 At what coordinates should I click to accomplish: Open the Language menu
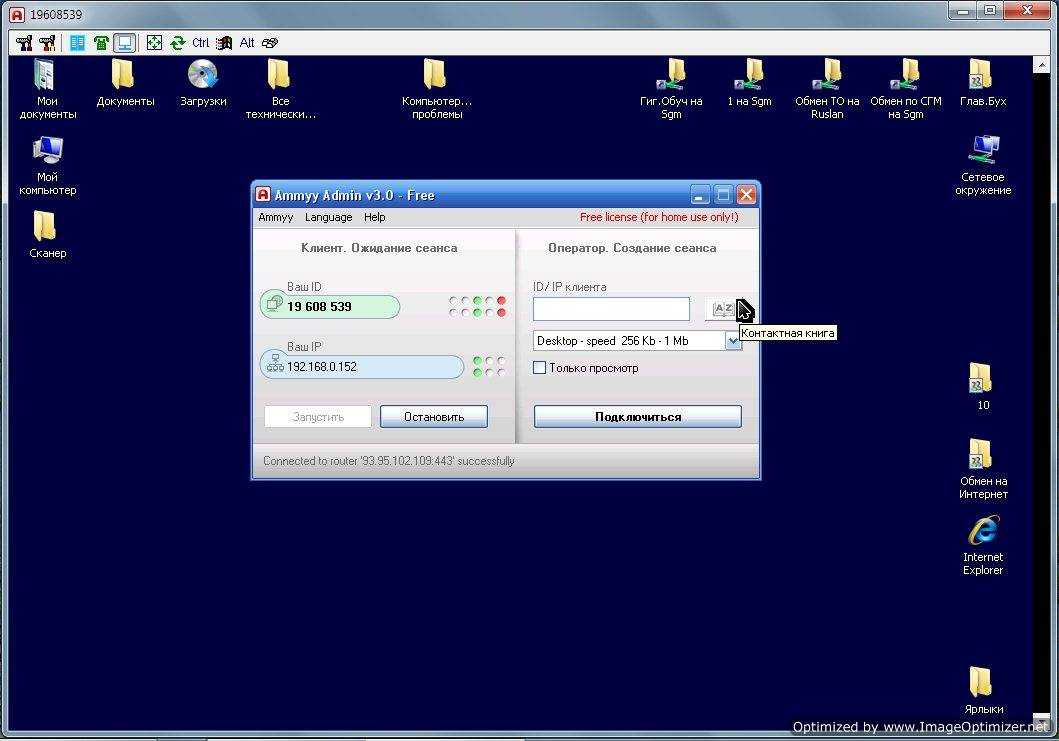coord(328,217)
